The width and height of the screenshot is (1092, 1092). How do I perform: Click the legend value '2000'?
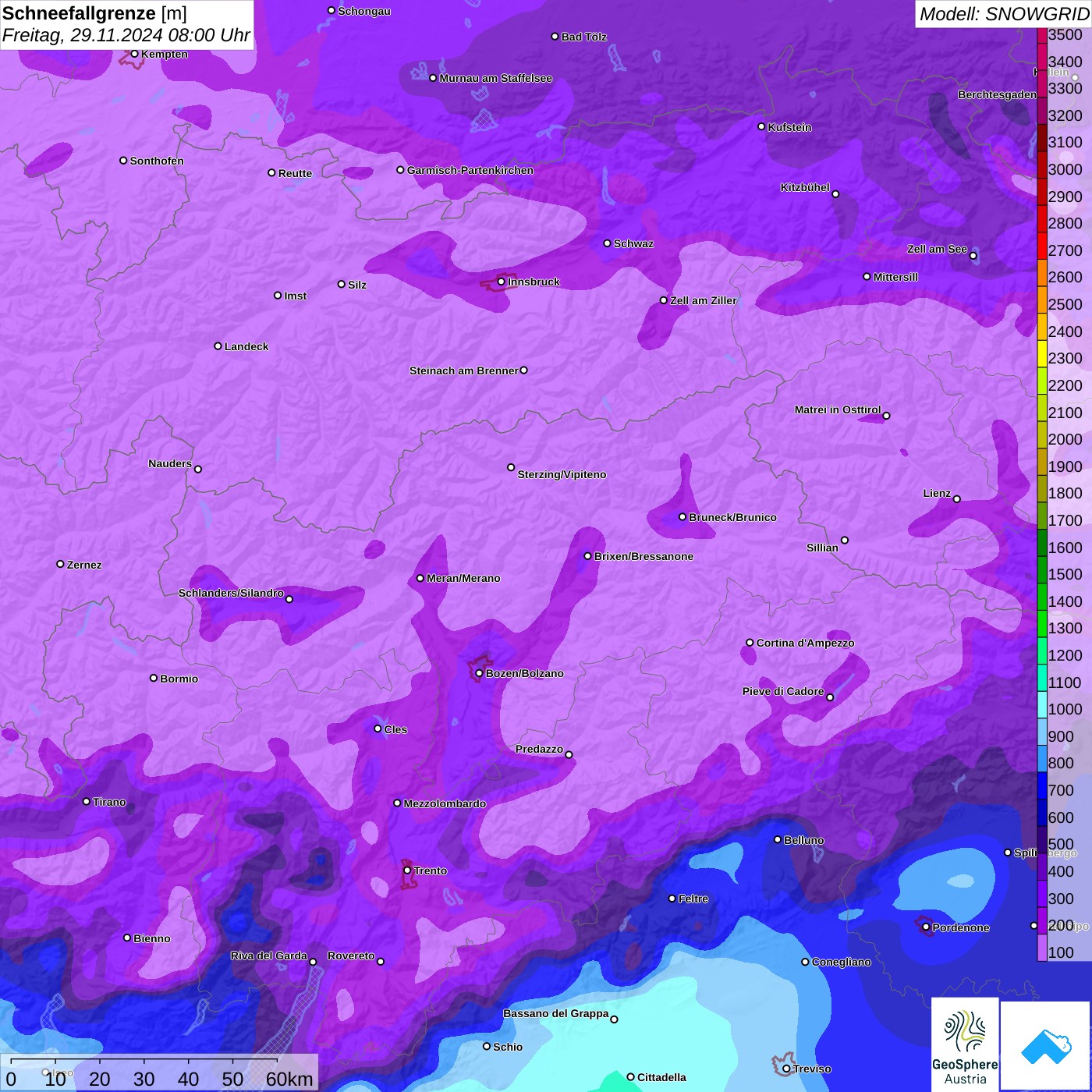(1065, 439)
